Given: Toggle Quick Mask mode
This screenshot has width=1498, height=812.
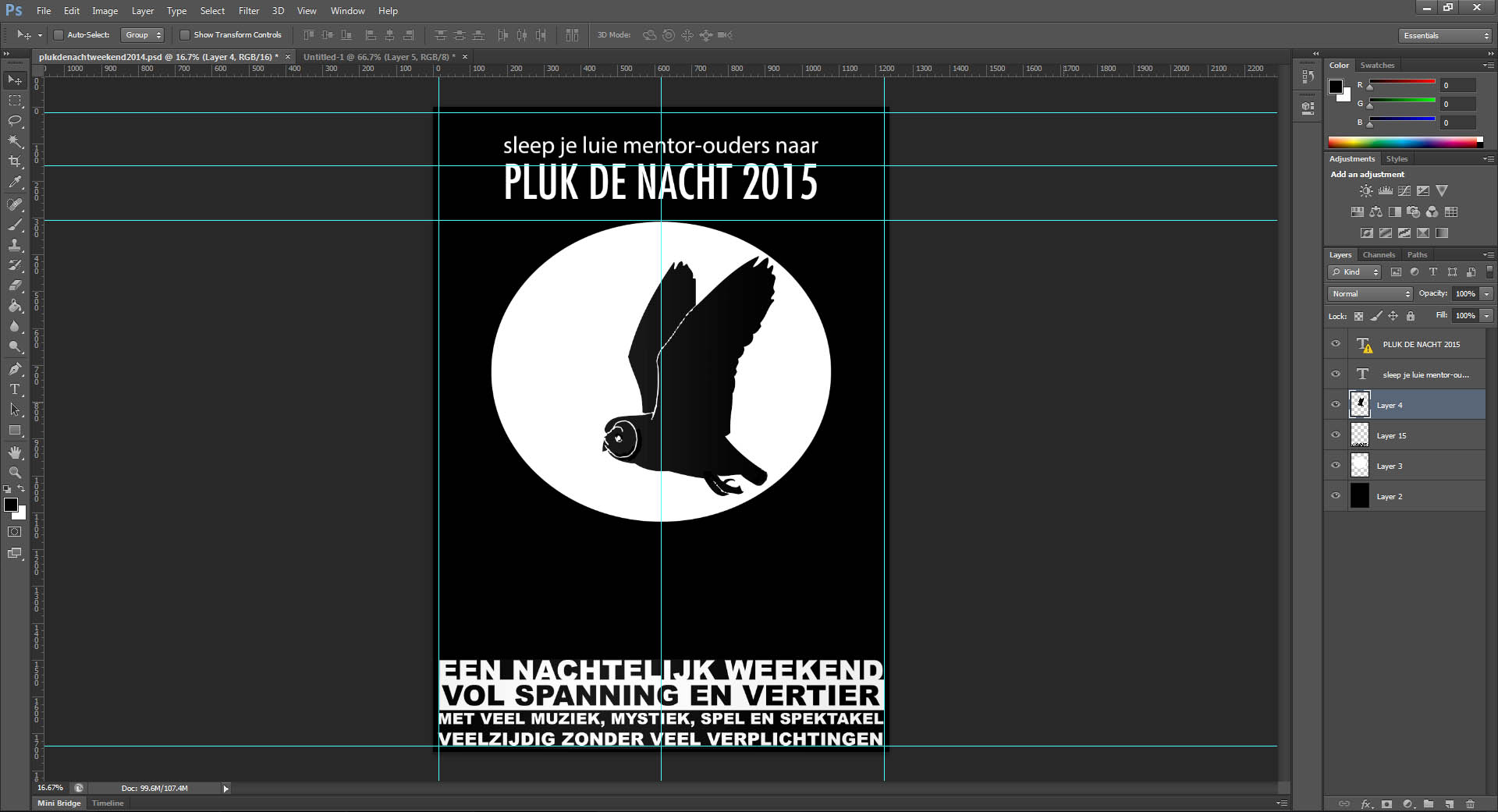Looking at the screenshot, I should coord(15,532).
